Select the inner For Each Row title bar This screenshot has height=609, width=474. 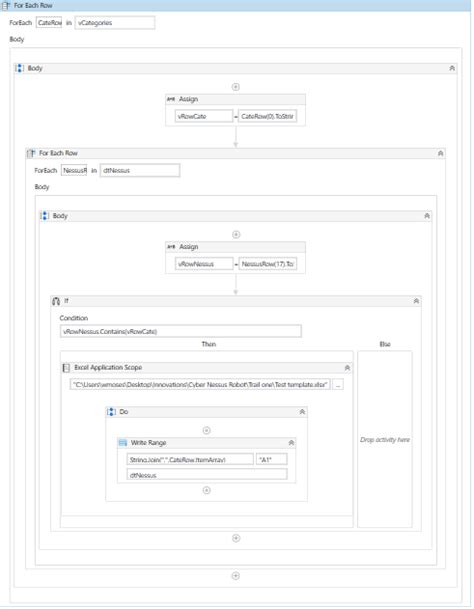235,153
